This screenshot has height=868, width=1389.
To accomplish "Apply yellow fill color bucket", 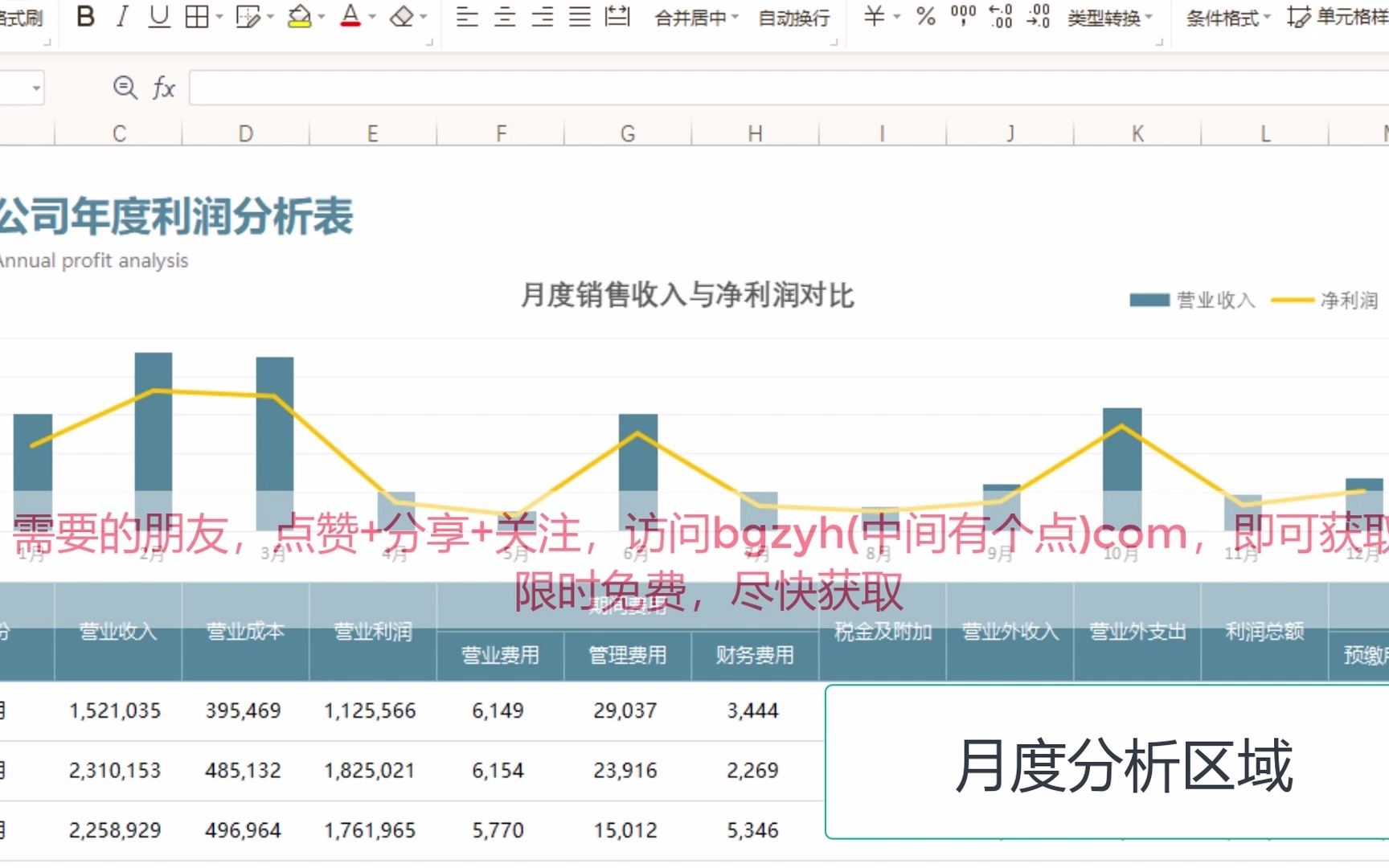I will 300,16.
